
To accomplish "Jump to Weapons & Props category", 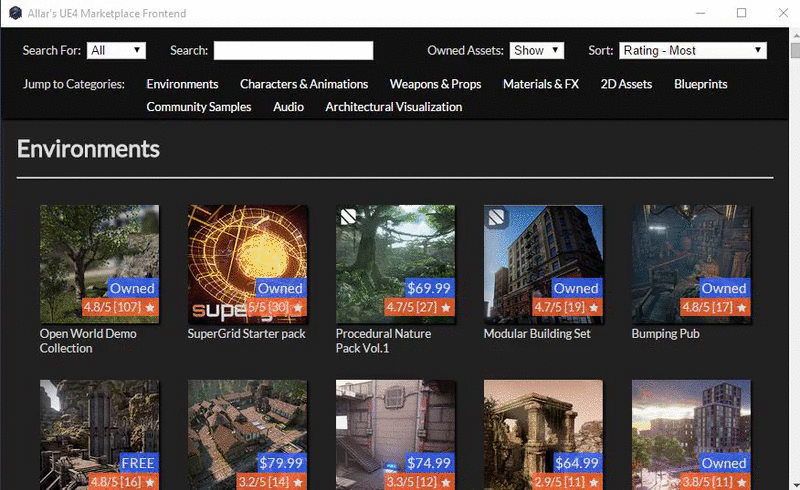I will (x=435, y=84).
